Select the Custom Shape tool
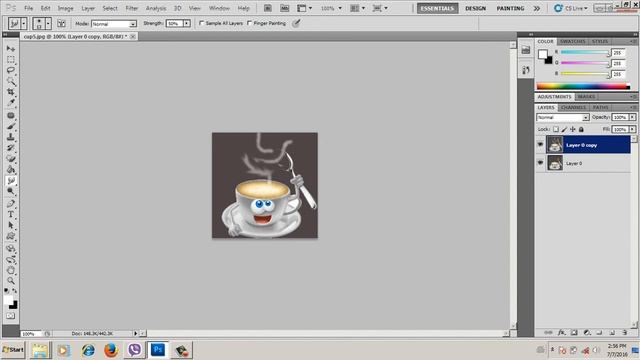 [x=11, y=236]
